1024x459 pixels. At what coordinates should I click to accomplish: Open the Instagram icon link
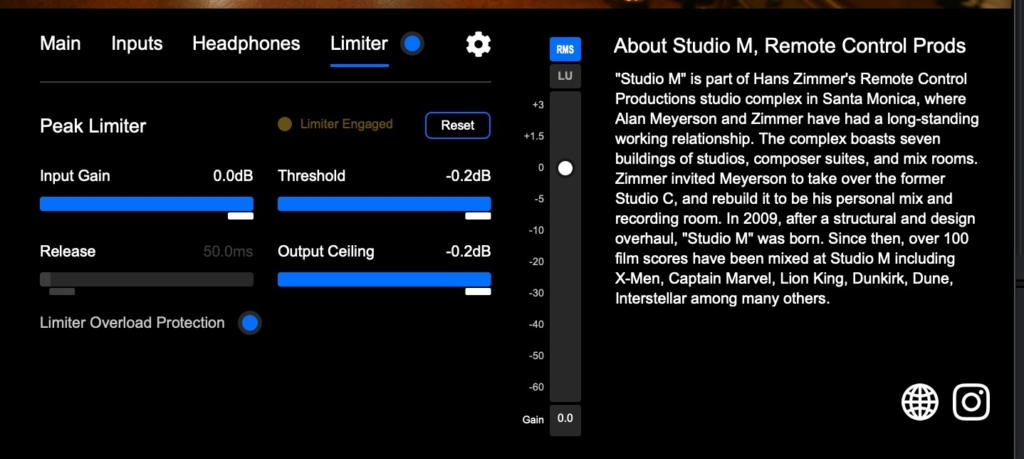click(971, 402)
